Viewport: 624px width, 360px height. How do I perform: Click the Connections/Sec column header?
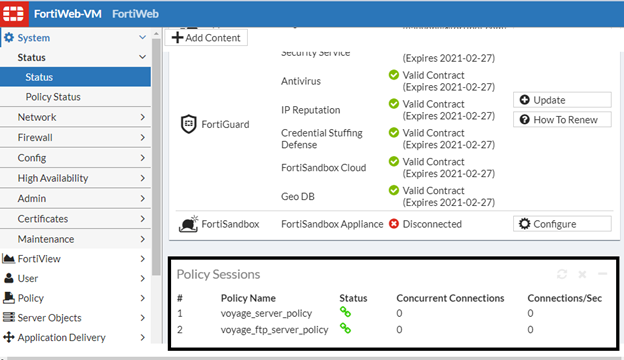click(x=565, y=298)
